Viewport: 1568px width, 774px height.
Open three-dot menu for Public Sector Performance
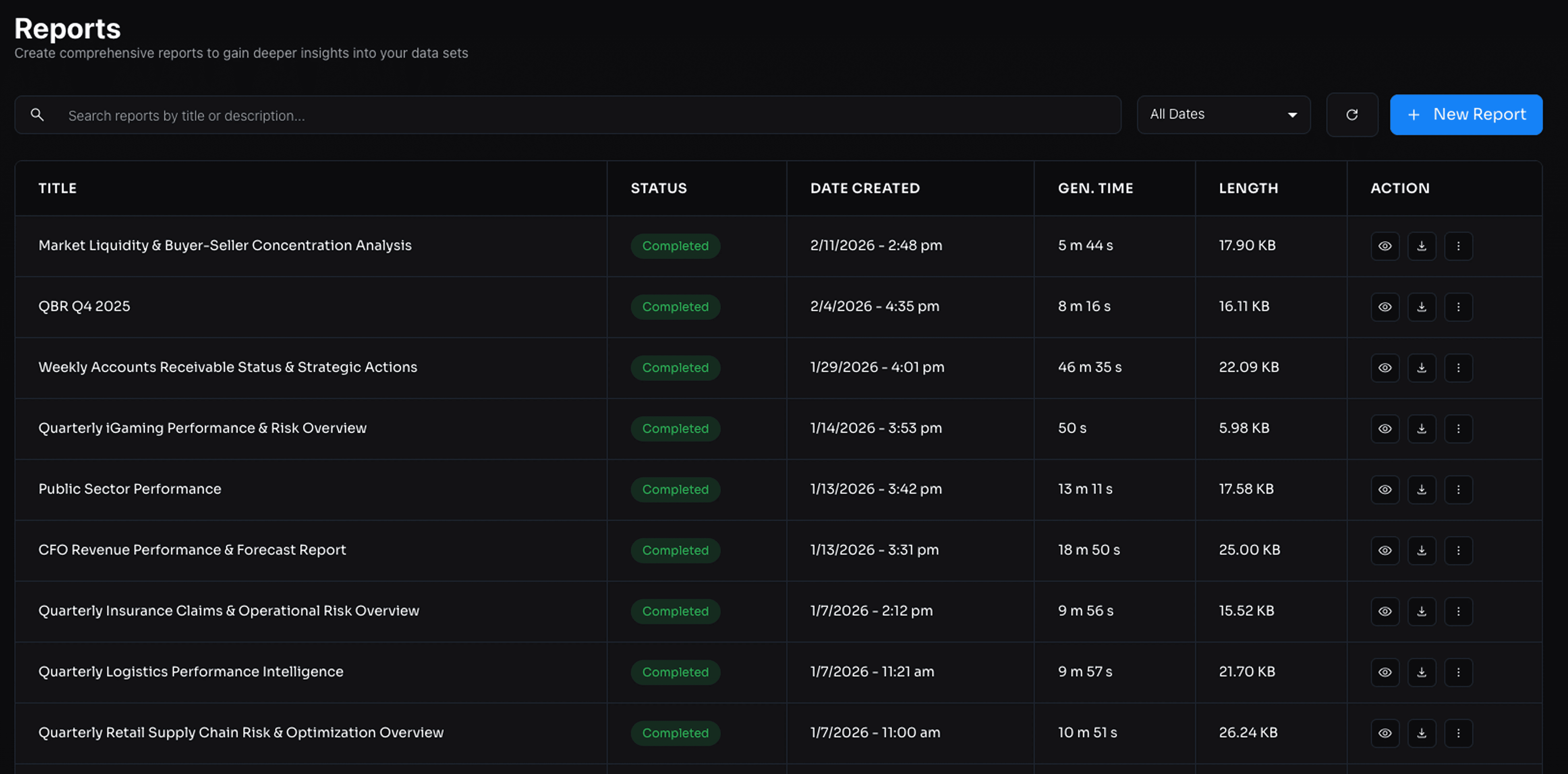(x=1458, y=490)
